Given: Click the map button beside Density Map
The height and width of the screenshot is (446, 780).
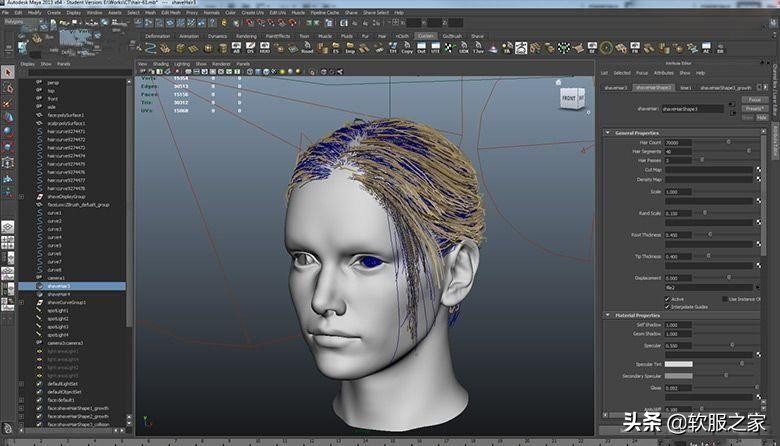Looking at the screenshot, I should [757, 179].
